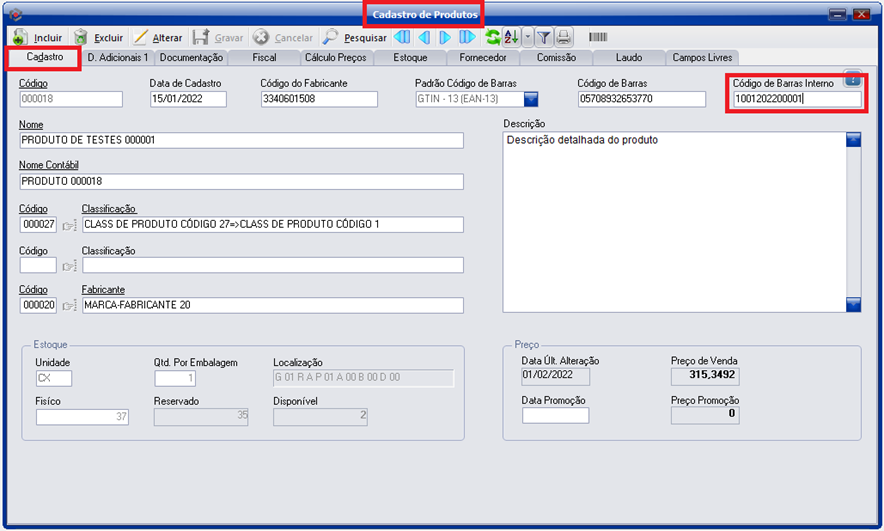The width and height of the screenshot is (884, 531).
Task: Go to the first record arrow
Action: (402, 38)
